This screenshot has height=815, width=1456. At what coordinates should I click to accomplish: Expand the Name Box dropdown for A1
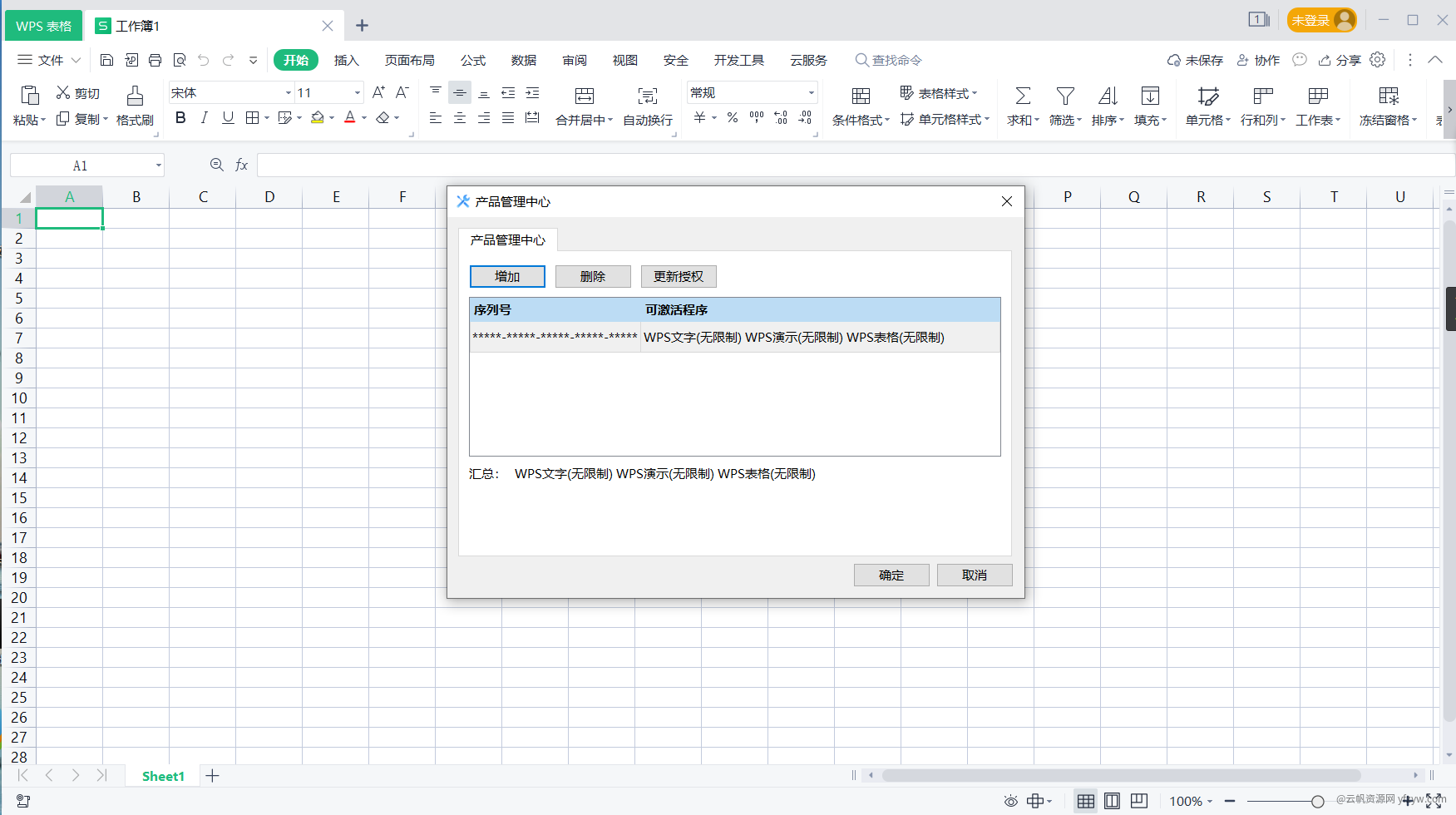pos(158,165)
